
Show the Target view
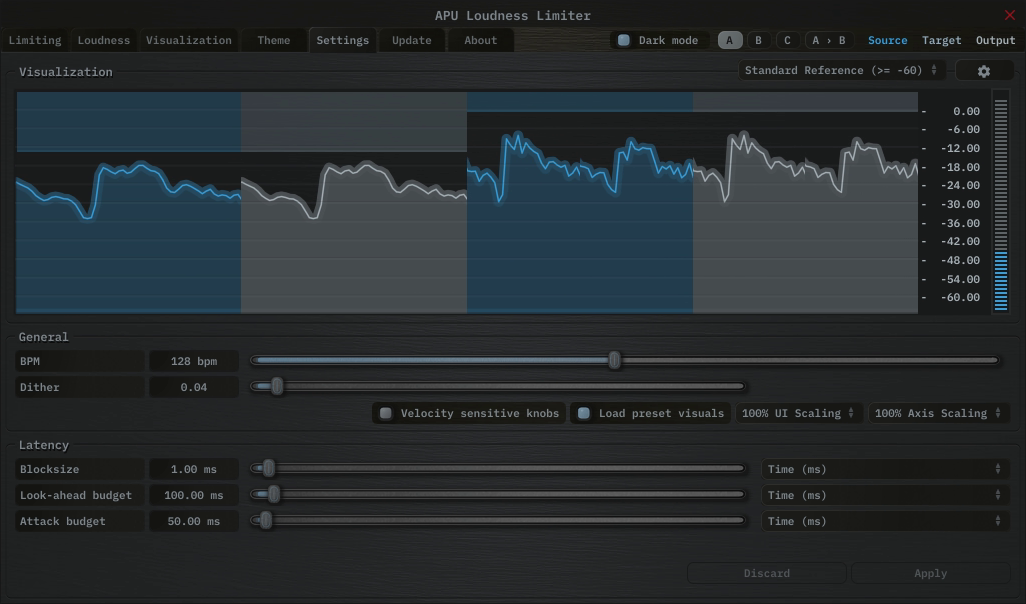(941, 41)
